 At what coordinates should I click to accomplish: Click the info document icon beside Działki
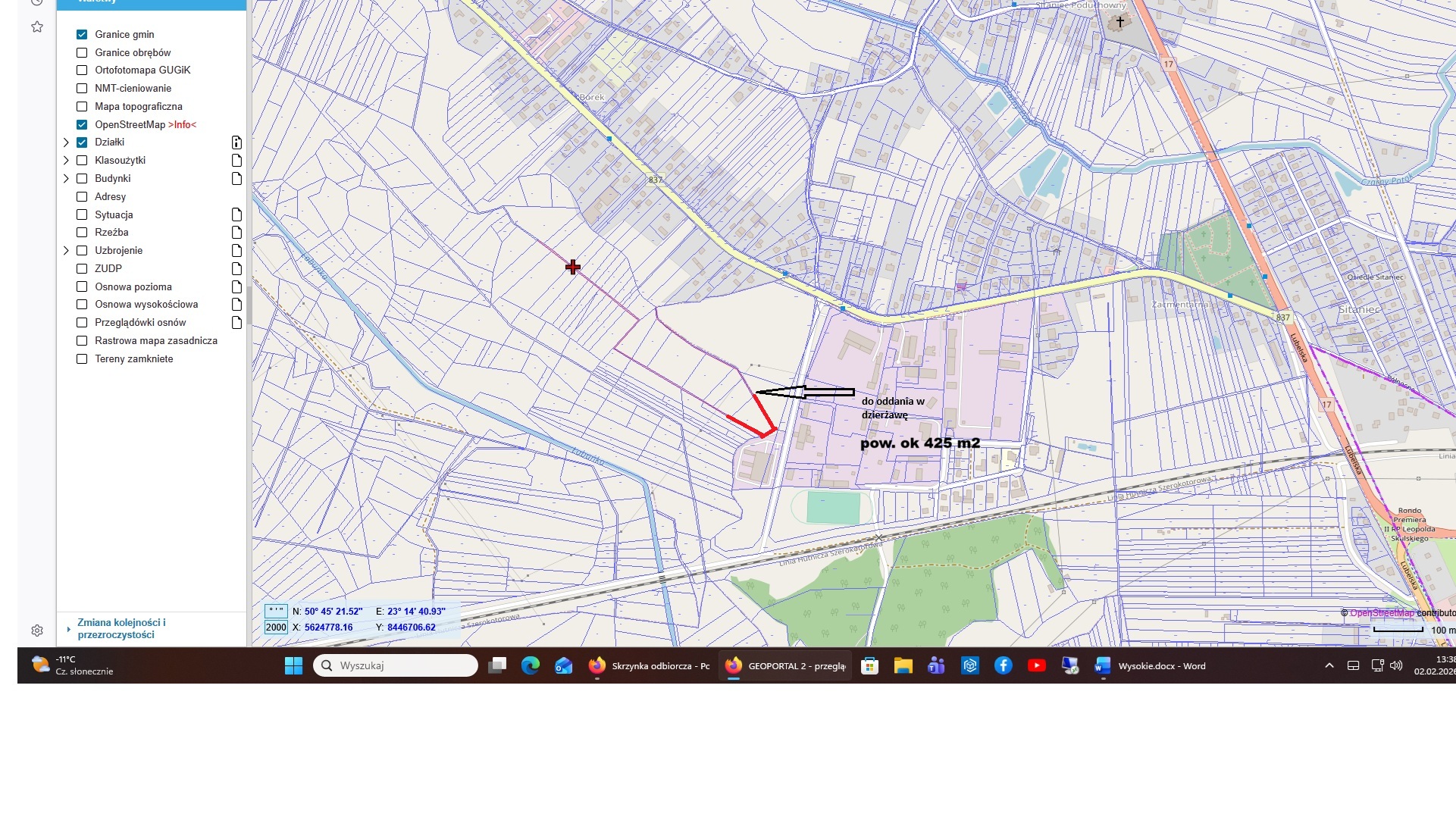(236, 142)
